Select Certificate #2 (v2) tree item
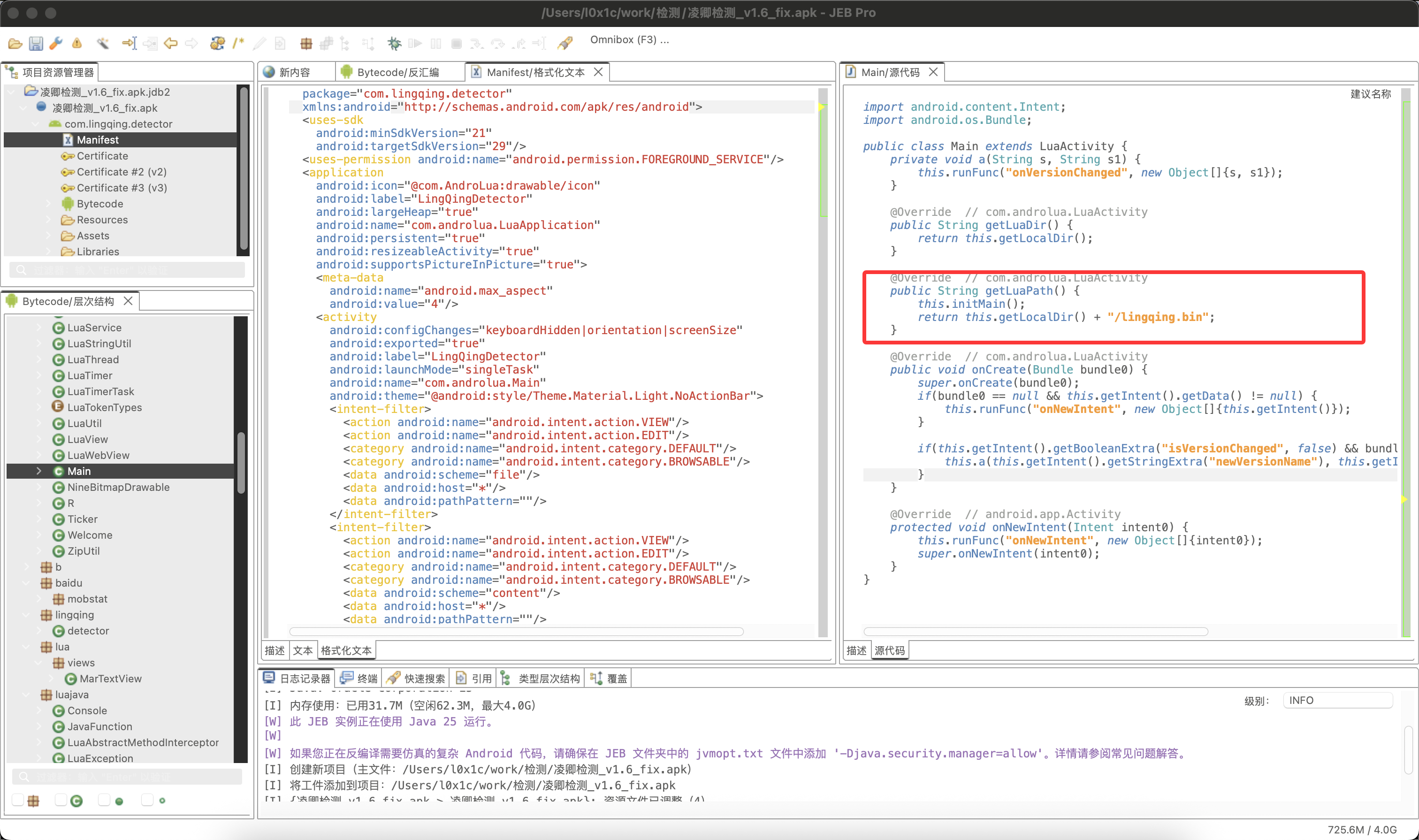The image size is (1419, 840). click(x=121, y=171)
